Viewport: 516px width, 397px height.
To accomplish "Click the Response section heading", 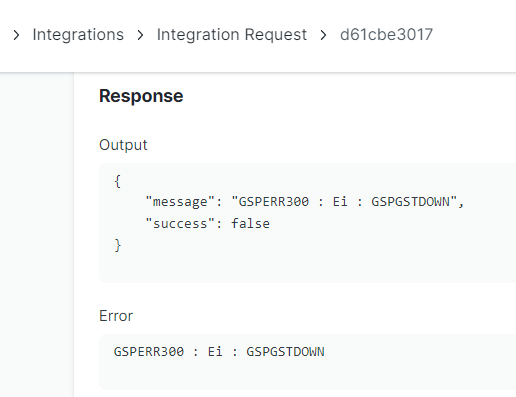I will pos(141,96).
